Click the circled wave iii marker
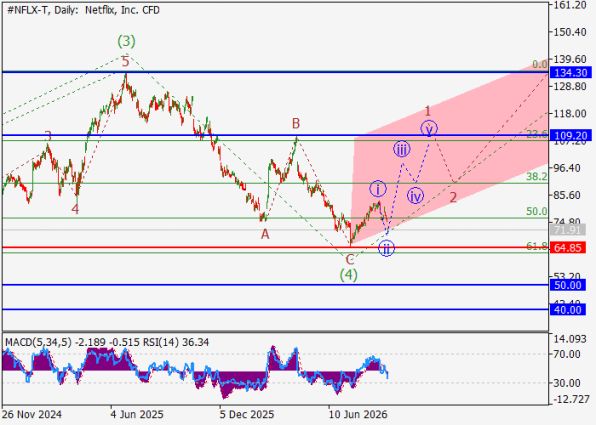This screenshot has height=425, width=596. point(402,149)
